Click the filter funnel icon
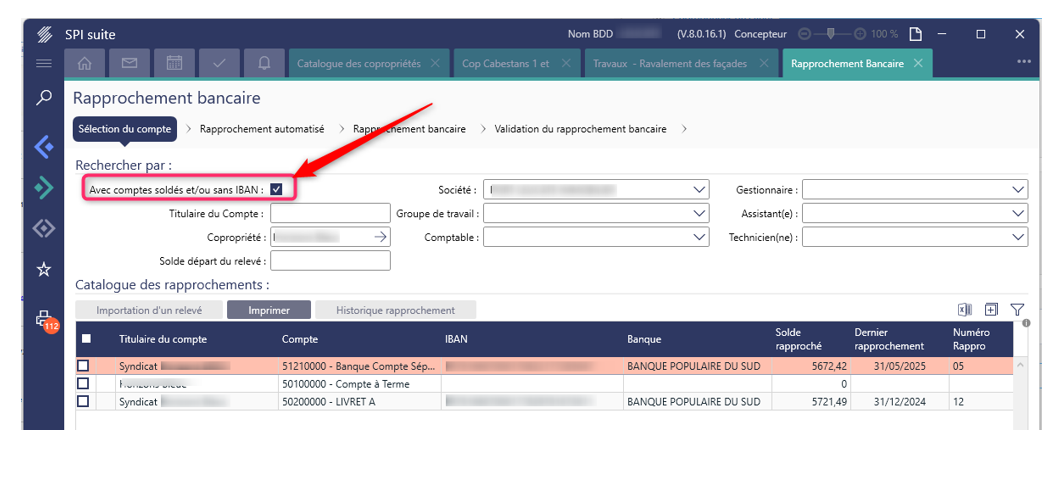This screenshot has width=1057, height=485. coord(1017,310)
